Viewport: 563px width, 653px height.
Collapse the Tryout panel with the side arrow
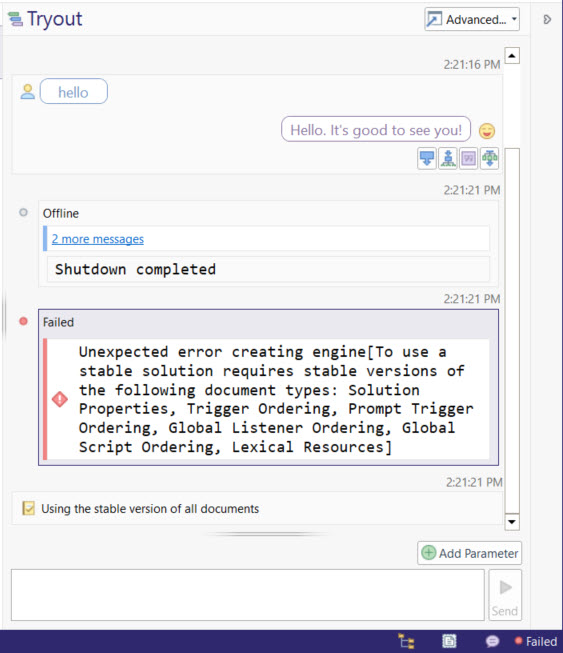(547, 20)
